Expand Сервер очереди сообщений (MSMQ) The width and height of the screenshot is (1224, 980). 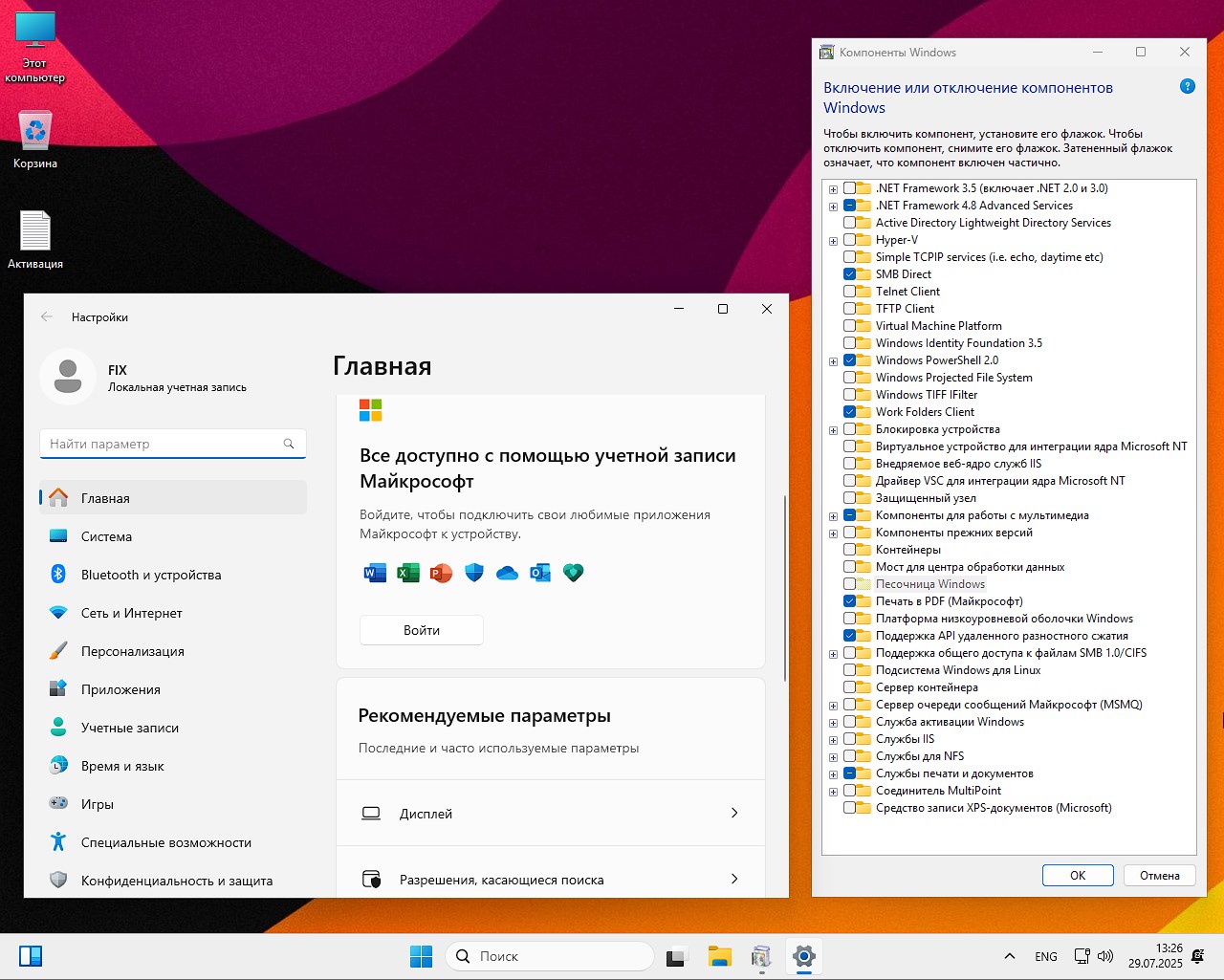click(x=833, y=706)
